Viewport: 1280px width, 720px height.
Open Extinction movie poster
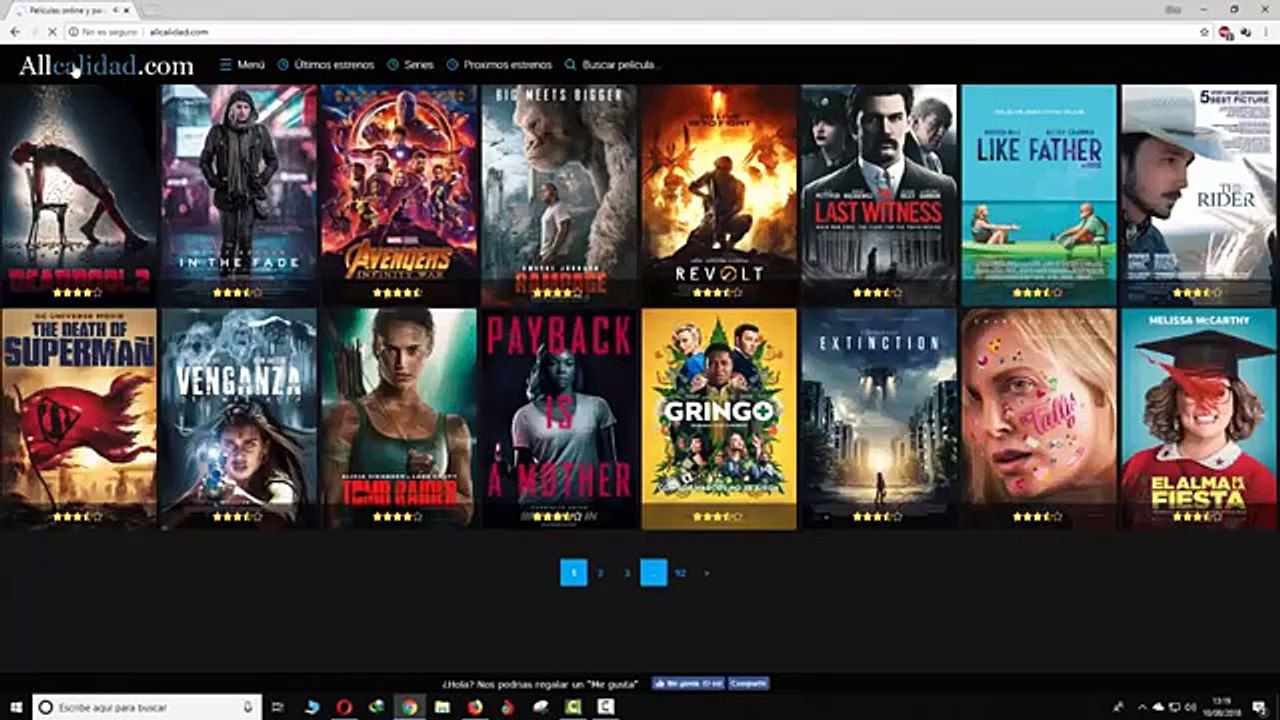(x=879, y=419)
